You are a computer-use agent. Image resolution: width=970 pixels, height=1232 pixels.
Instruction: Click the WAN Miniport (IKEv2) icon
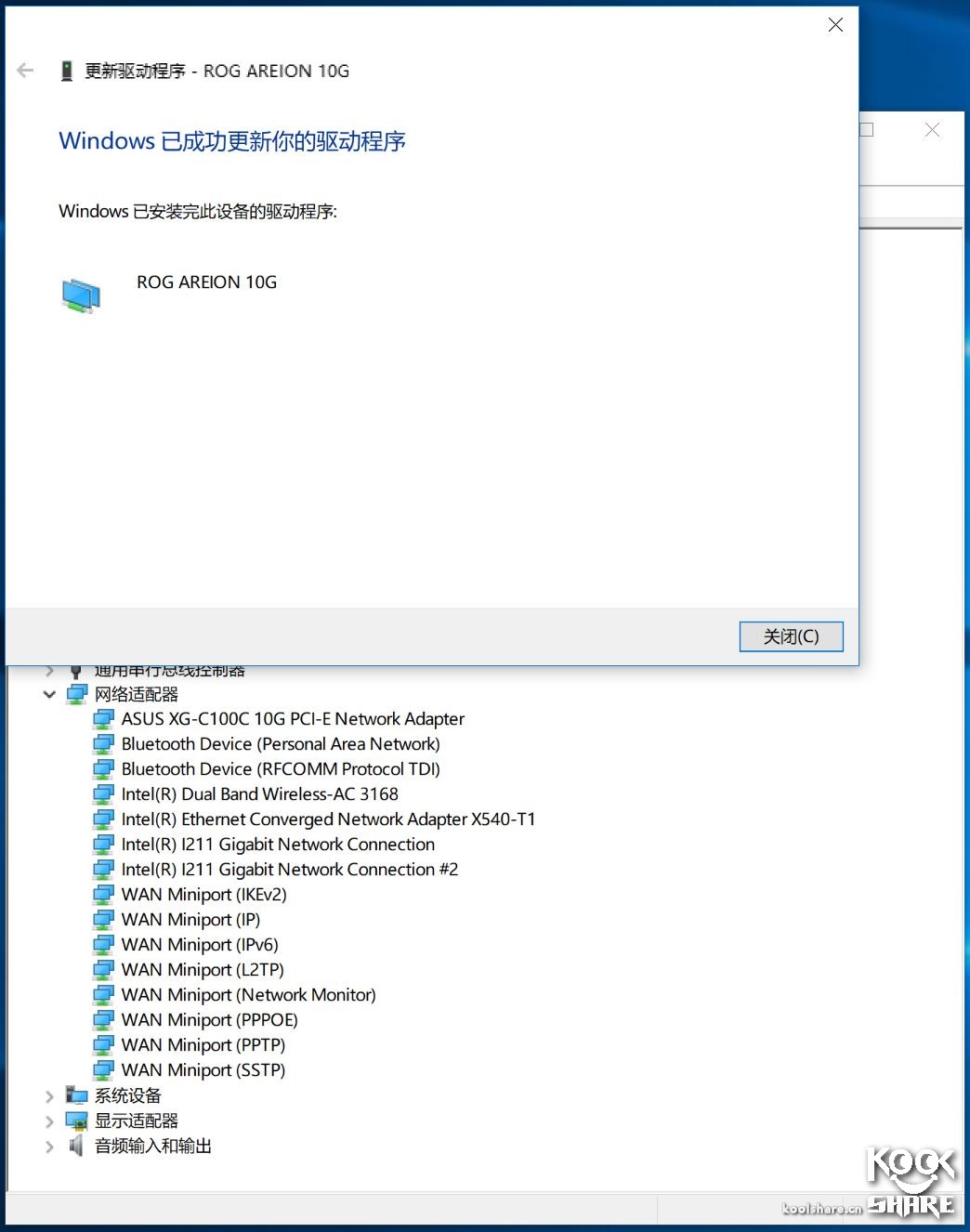click(104, 895)
